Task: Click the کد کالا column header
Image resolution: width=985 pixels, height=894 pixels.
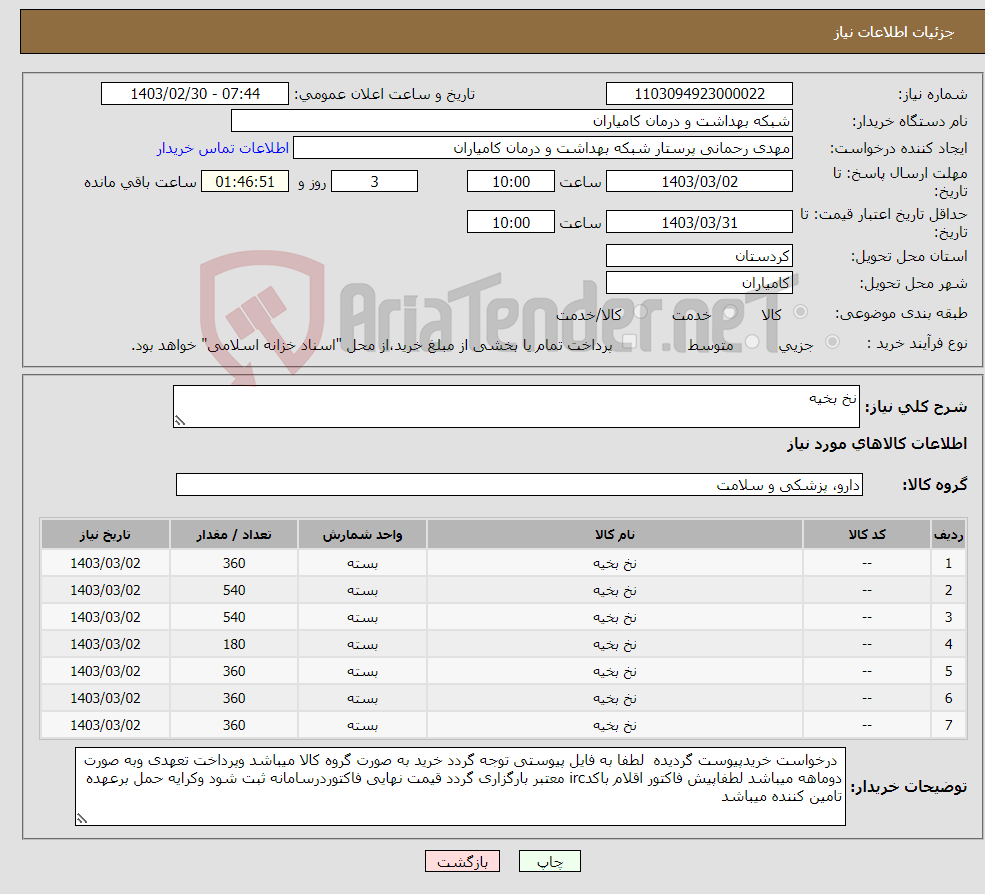Action: (x=867, y=535)
